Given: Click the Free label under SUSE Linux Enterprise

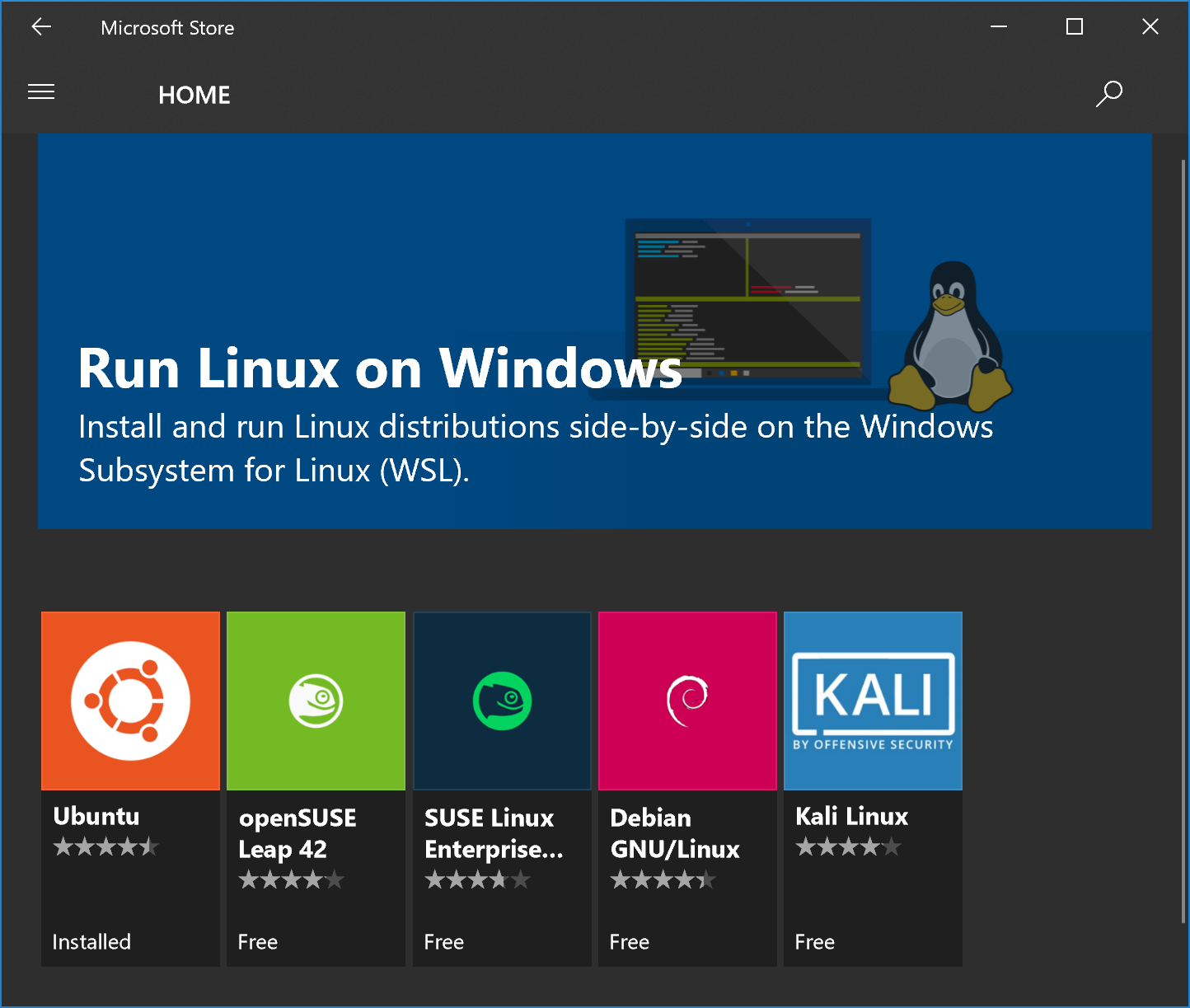Looking at the screenshot, I should pyautogui.click(x=444, y=942).
